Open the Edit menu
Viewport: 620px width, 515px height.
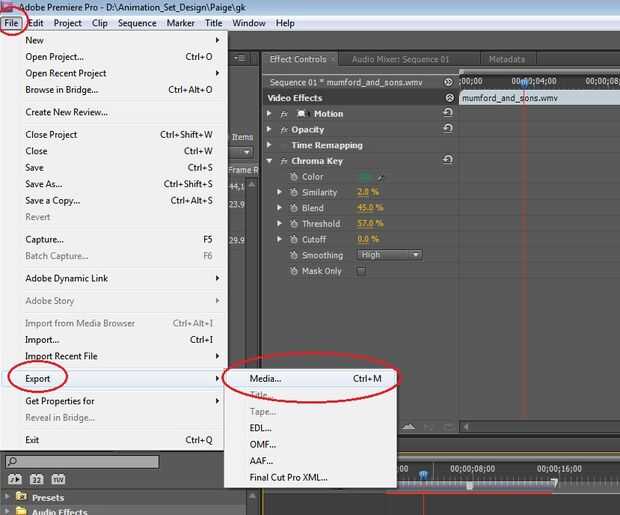36,23
